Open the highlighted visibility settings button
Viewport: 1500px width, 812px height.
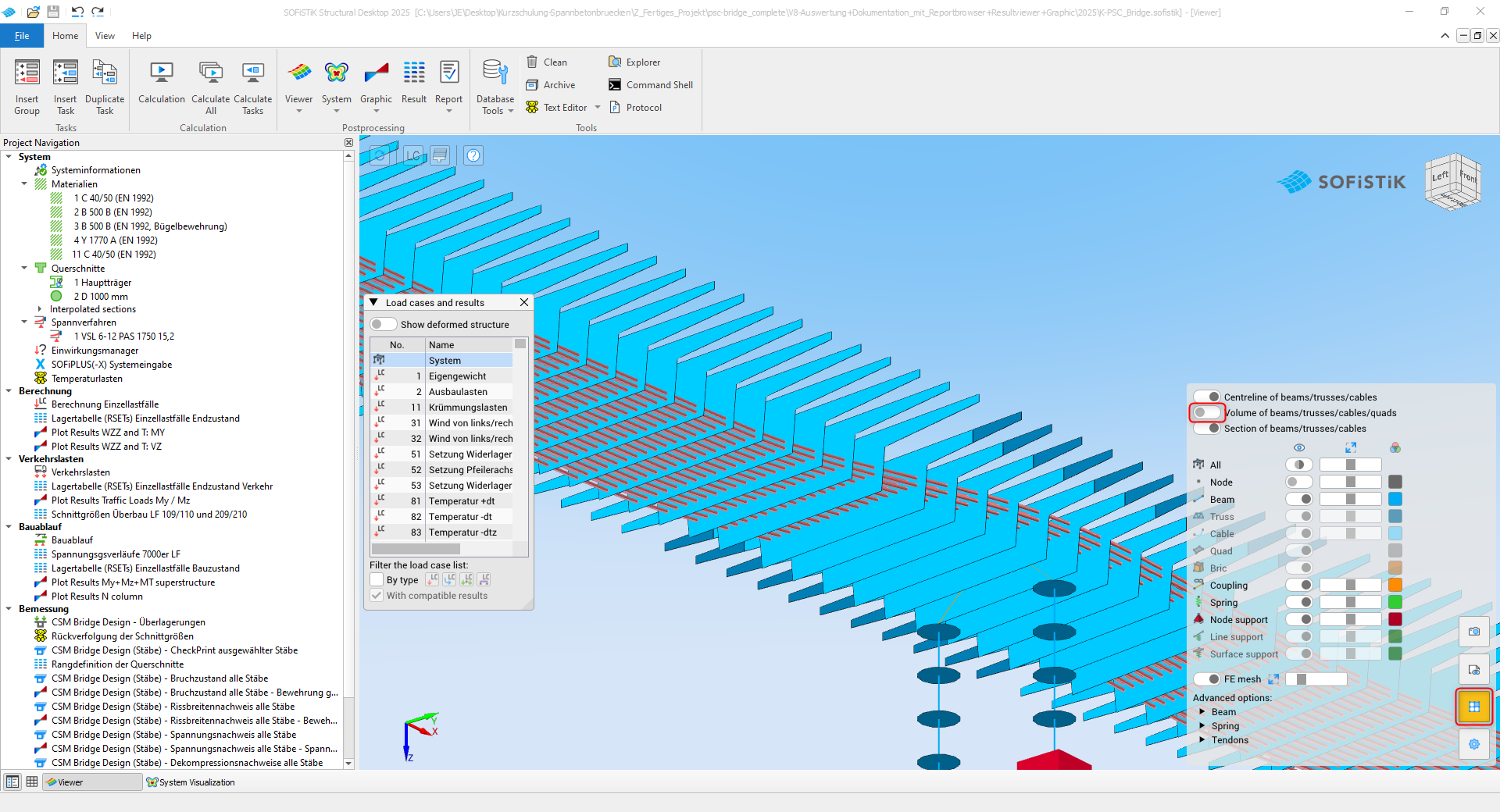click(x=1474, y=707)
